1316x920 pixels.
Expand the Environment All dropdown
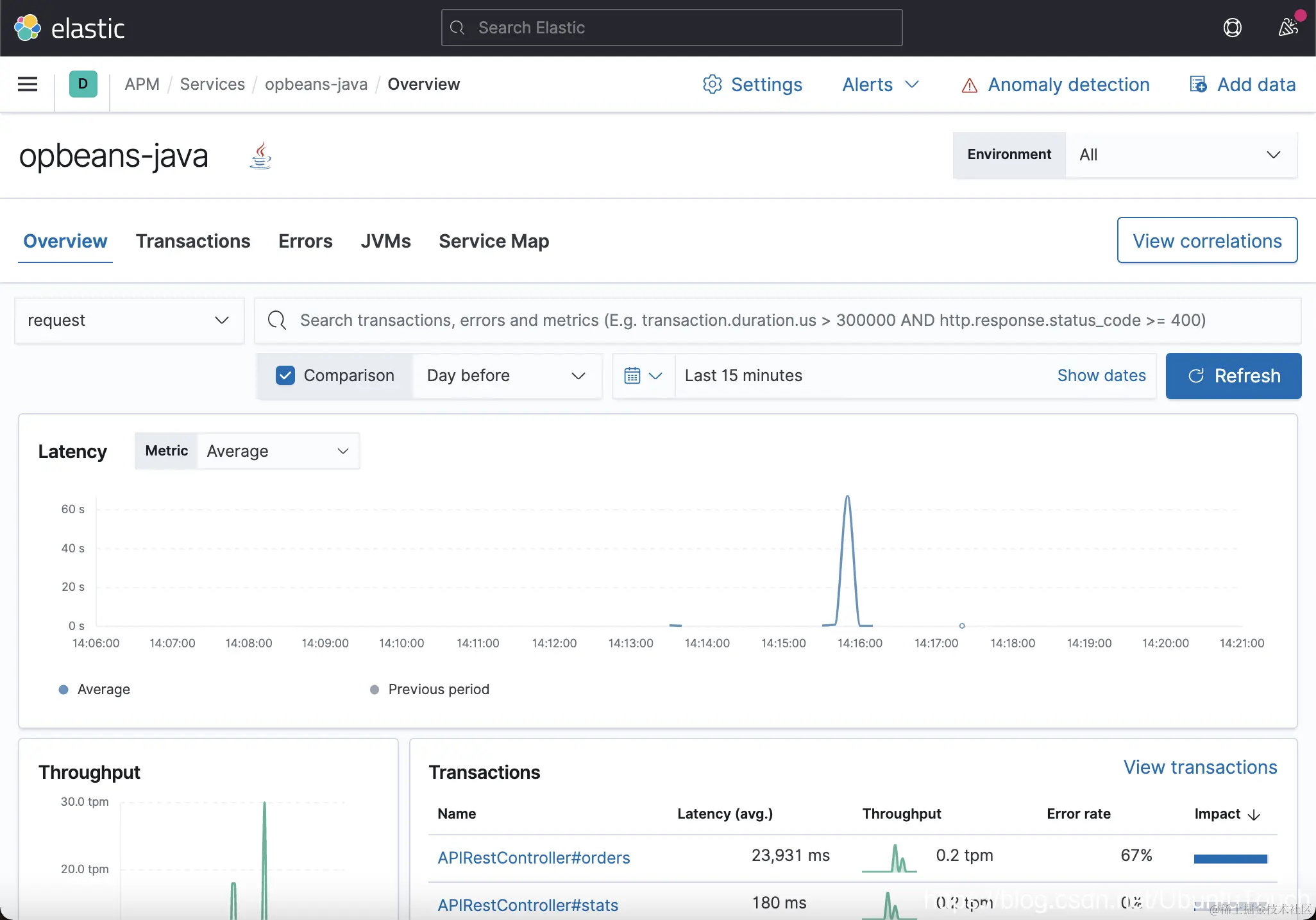click(x=1180, y=155)
